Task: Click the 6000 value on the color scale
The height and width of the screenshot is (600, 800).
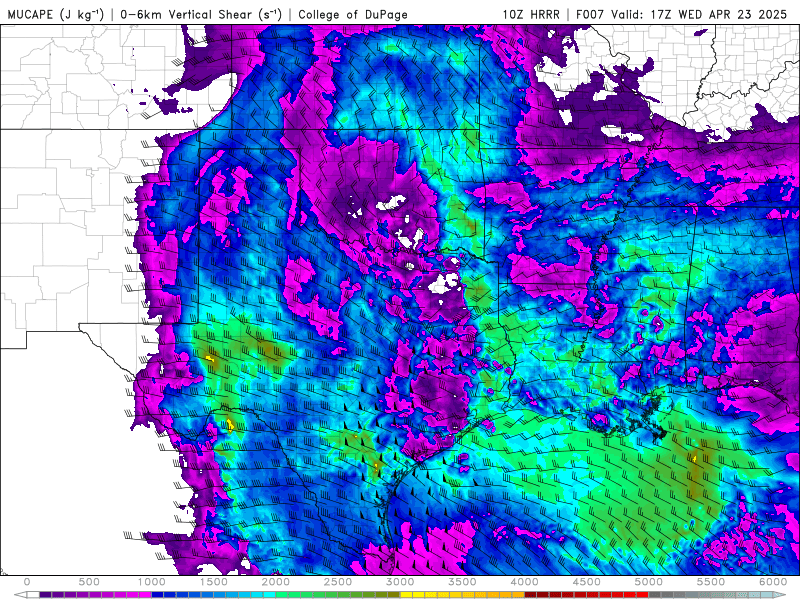Action: tap(773, 582)
